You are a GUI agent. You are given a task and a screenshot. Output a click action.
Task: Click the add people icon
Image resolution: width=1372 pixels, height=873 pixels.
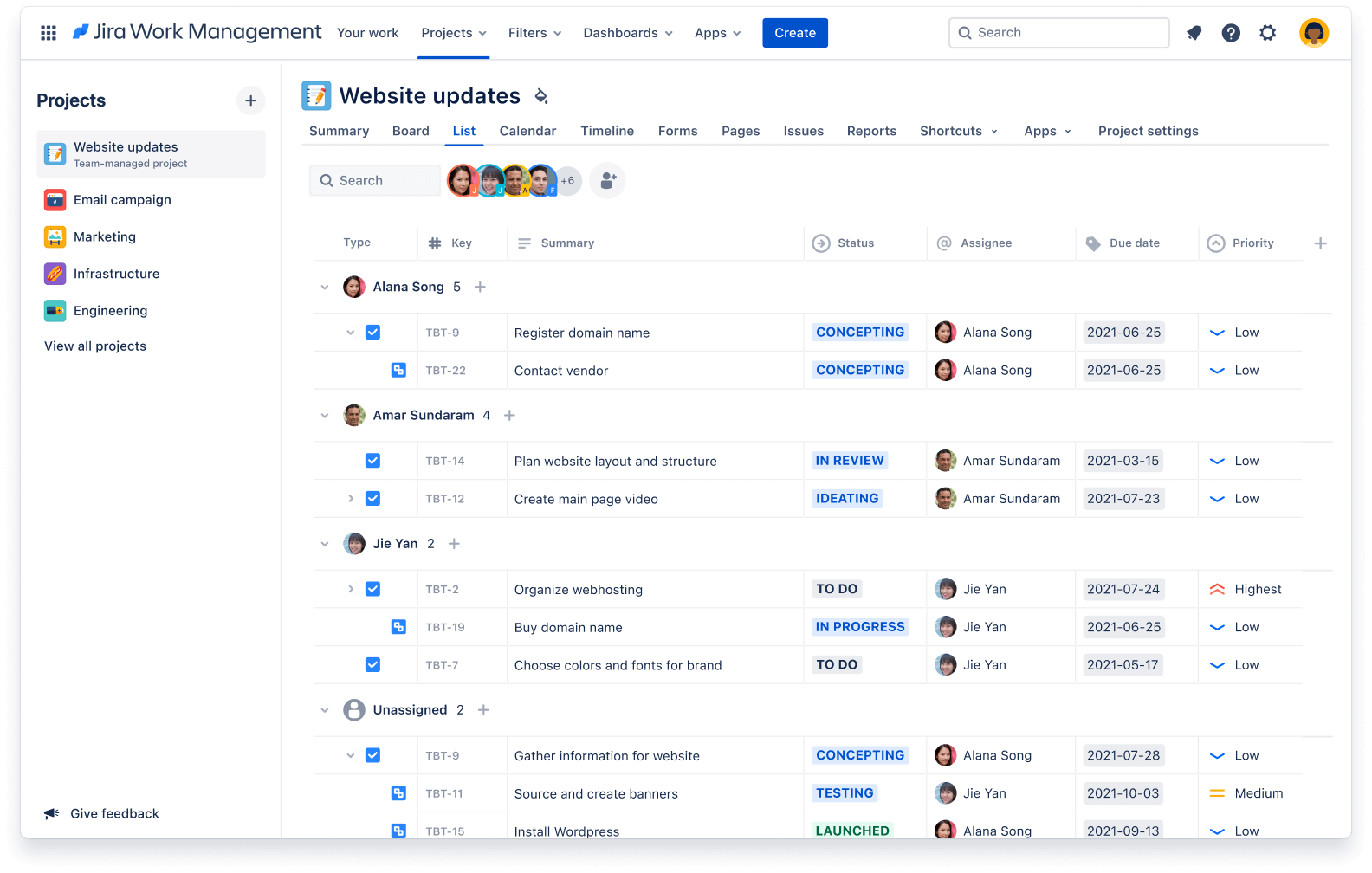click(607, 181)
